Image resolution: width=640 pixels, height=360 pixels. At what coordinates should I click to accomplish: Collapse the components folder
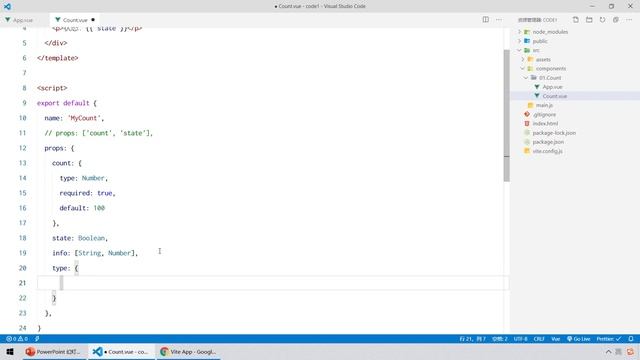coord(523,69)
